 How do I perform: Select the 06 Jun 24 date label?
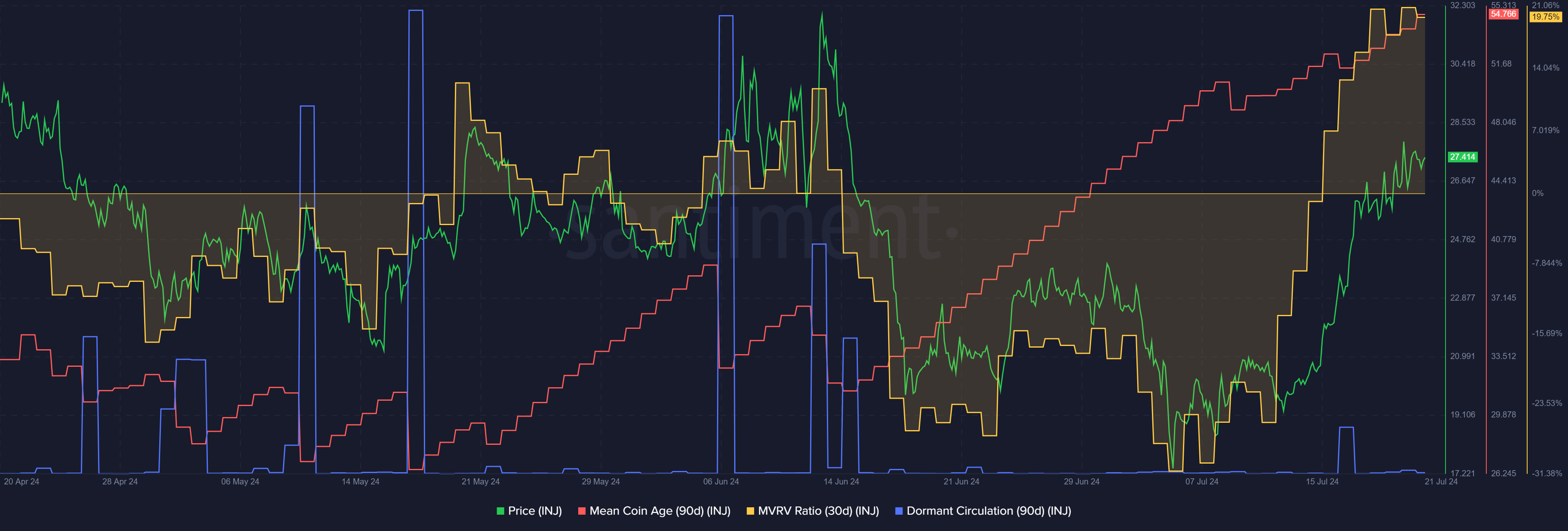tap(721, 482)
